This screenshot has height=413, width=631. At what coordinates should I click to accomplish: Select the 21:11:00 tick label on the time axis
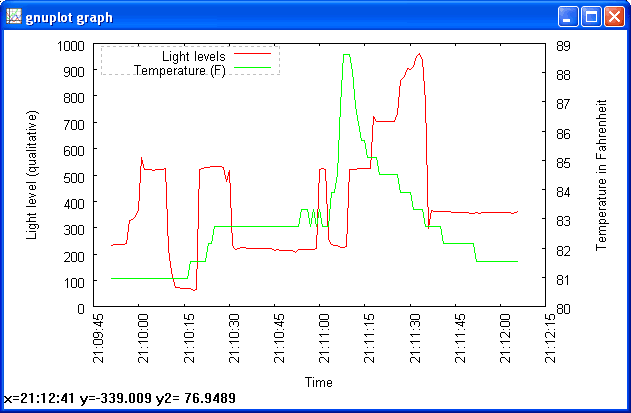pyautogui.click(x=321, y=338)
